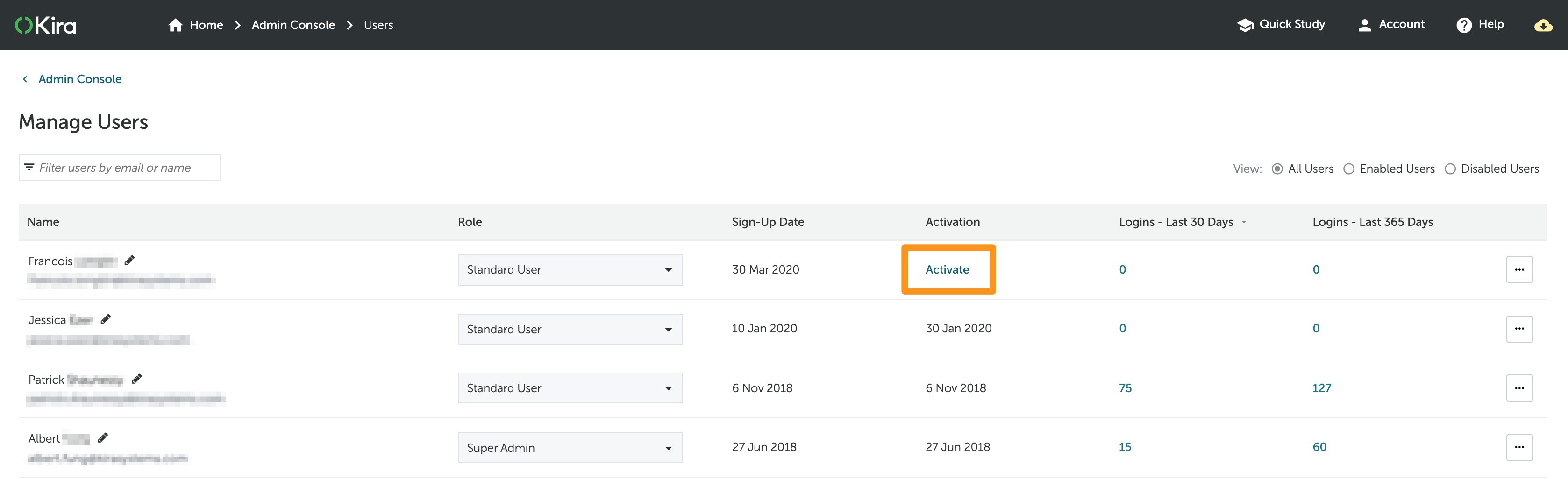
Task: Open the role dropdown for Jessica
Action: pos(570,329)
